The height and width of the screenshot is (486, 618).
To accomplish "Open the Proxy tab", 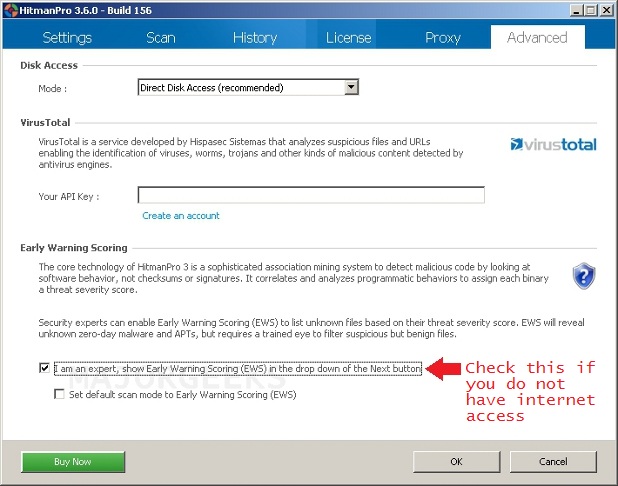I will [443, 38].
